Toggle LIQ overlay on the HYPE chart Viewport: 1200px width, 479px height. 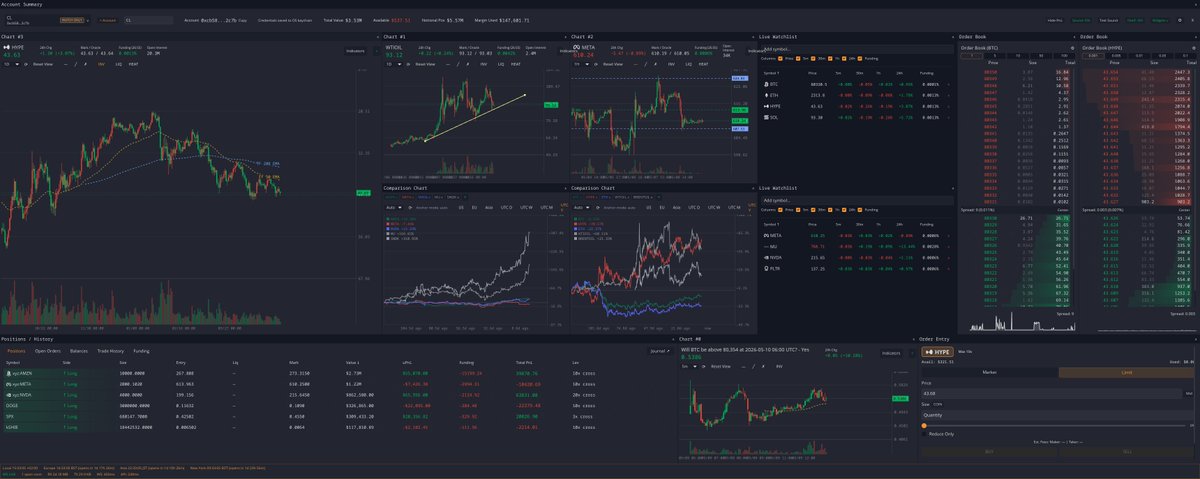tap(118, 64)
